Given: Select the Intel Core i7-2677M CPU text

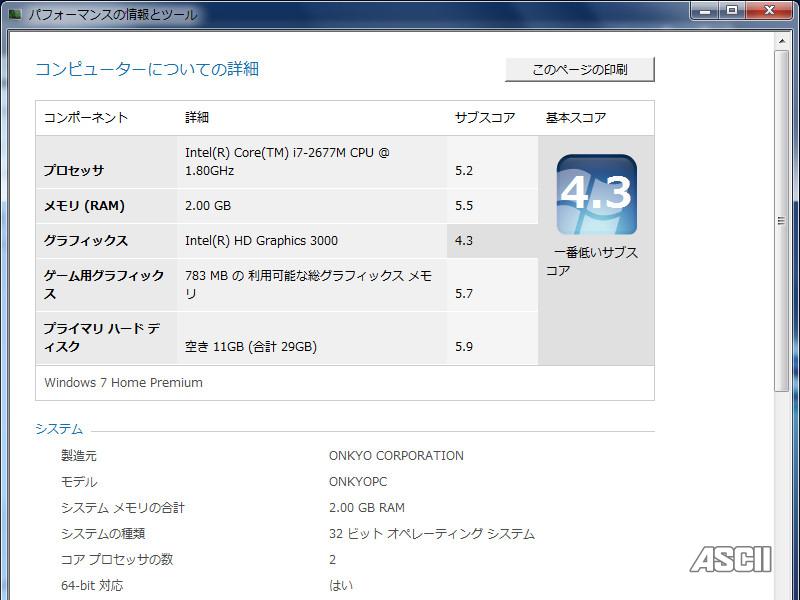Looking at the screenshot, I should point(287,161).
